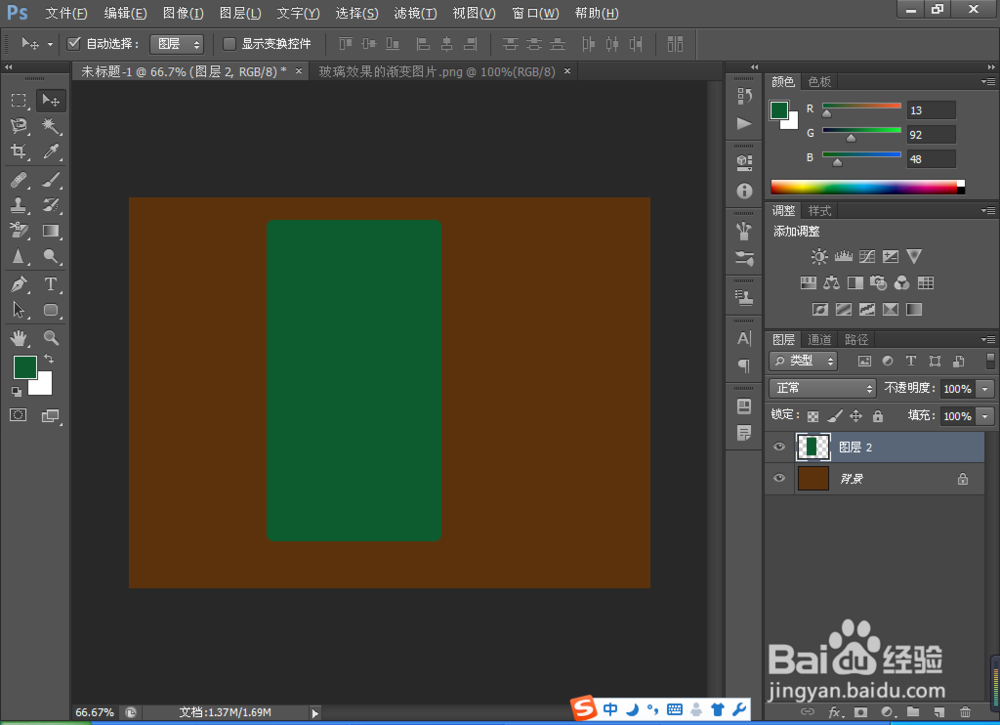Hide 背景 layer with eye icon
This screenshot has width=1000, height=725.
[x=779, y=478]
